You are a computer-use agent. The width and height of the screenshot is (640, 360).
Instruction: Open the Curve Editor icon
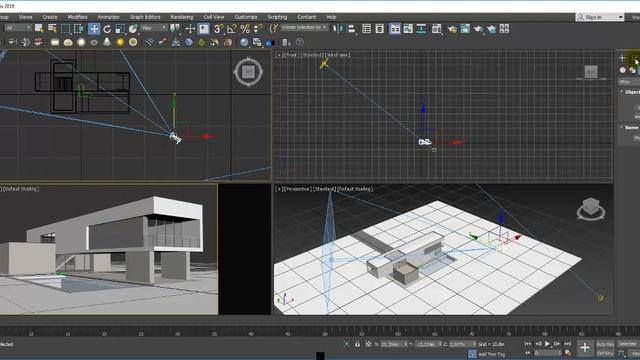click(x=408, y=29)
